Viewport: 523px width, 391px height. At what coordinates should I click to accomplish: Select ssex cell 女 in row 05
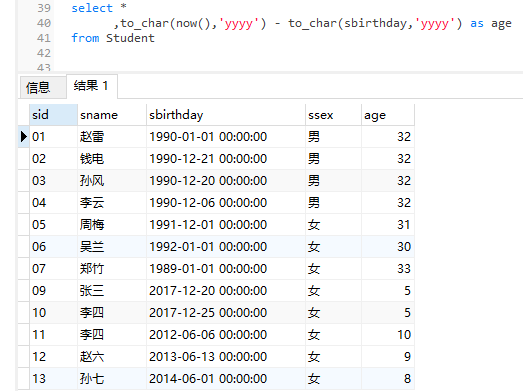333,225
